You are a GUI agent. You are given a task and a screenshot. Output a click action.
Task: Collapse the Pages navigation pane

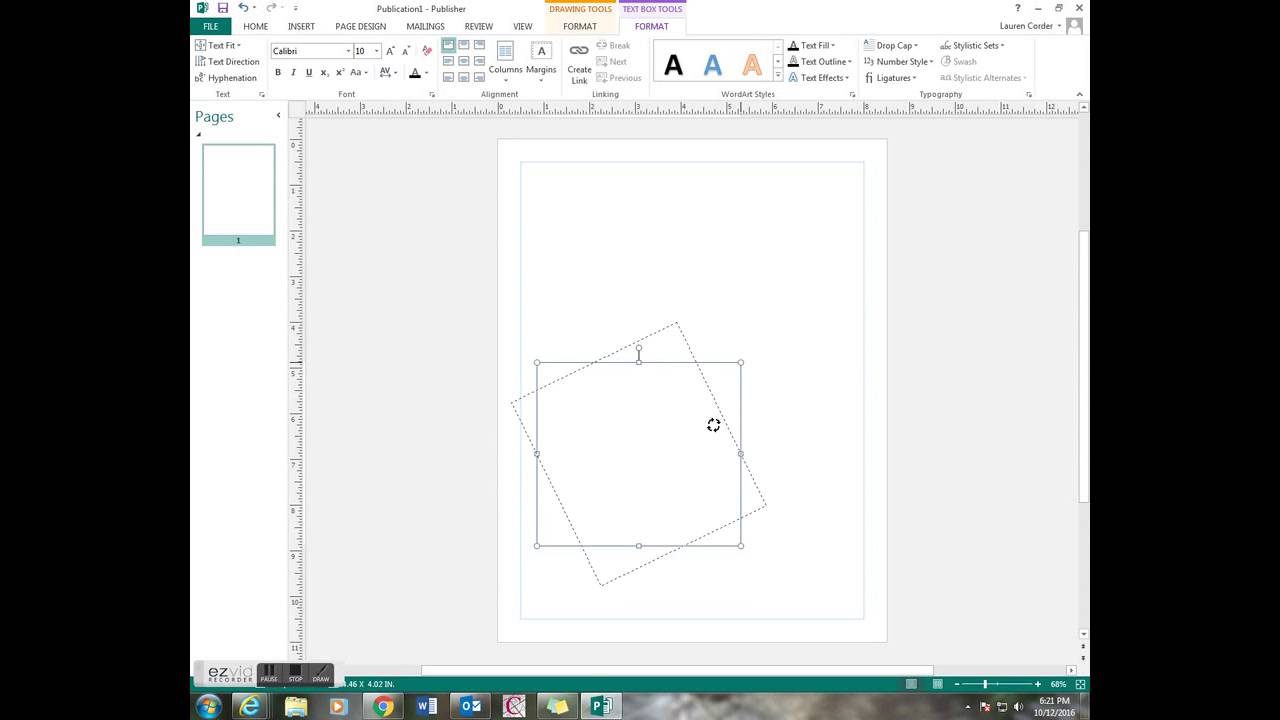tap(278, 116)
